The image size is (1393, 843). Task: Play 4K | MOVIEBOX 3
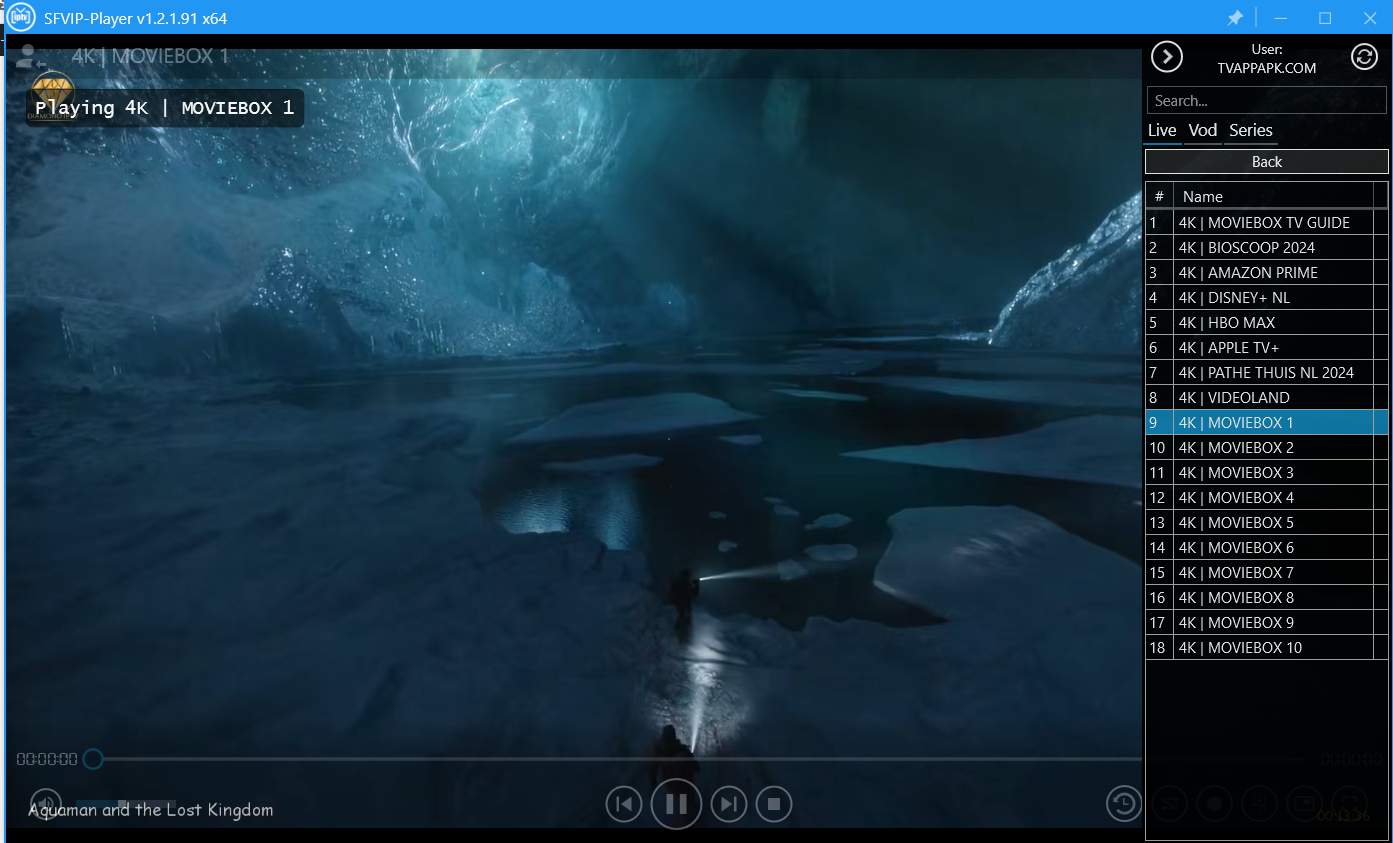[x=1266, y=472]
